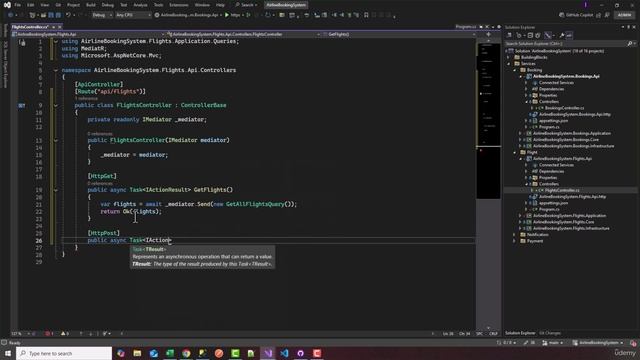The width and height of the screenshot is (640, 360).
Task: Select FlightsController.cs in Solution Explorer
Action: click(562, 191)
